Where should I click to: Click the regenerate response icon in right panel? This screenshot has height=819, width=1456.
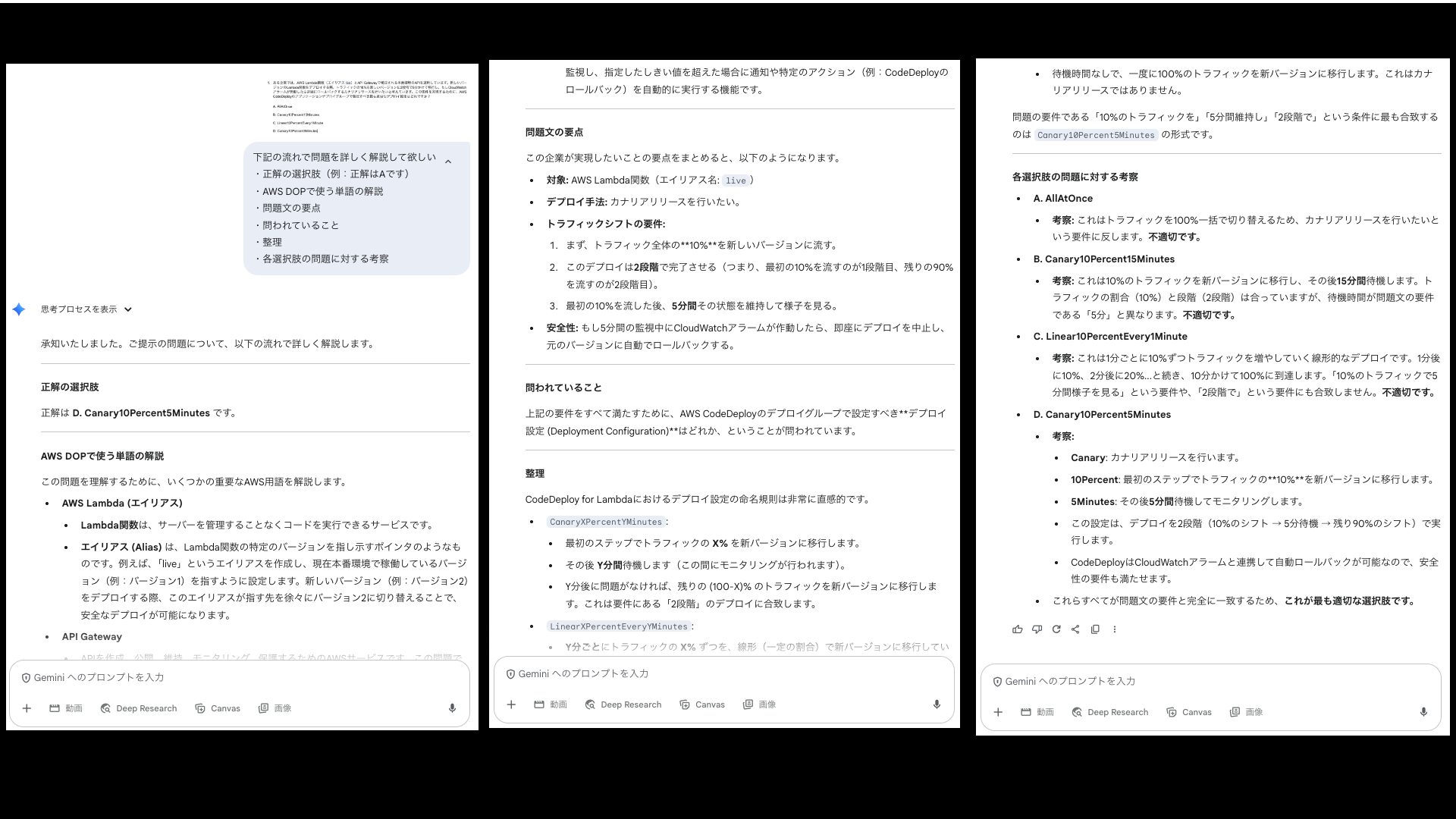pyautogui.click(x=1056, y=629)
